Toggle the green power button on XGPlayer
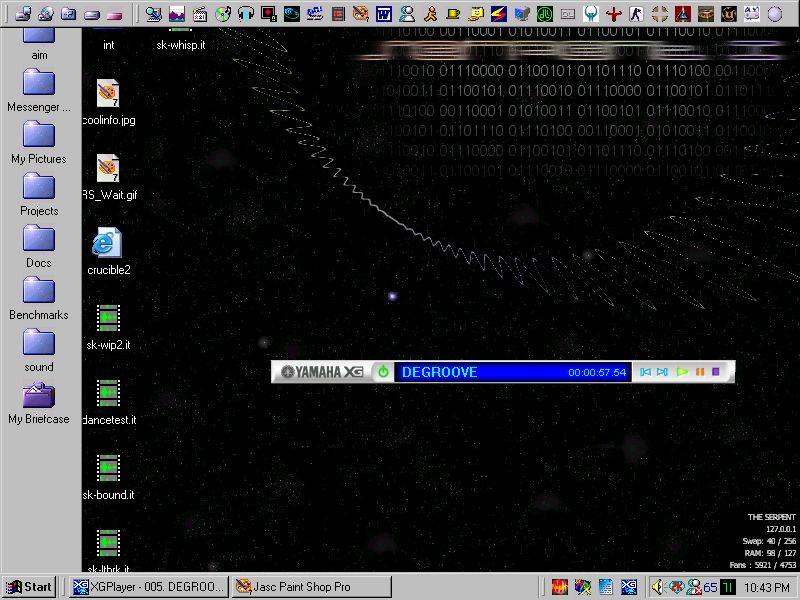The height and width of the screenshot is (600, 800). (x=382, y=372)
